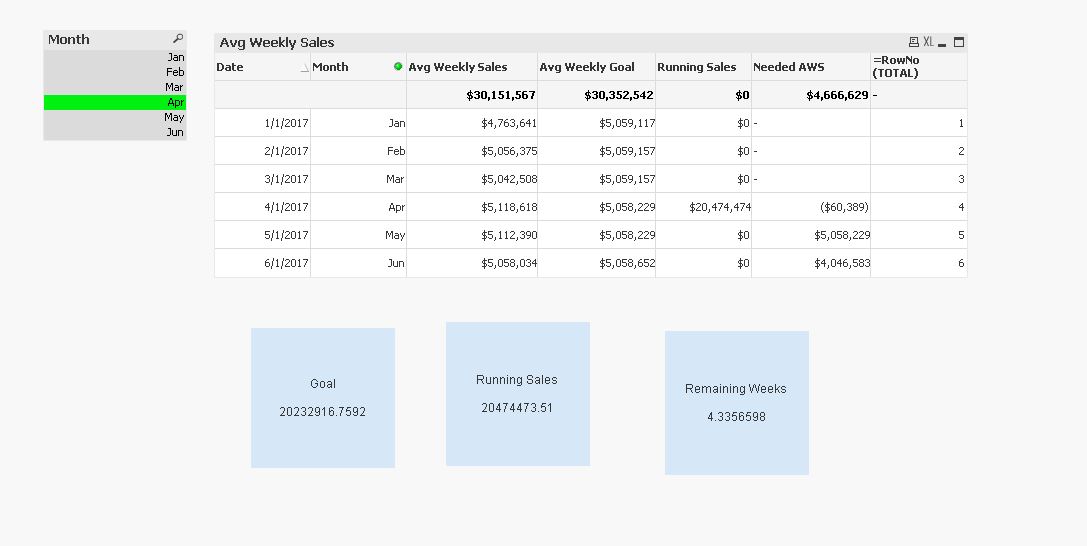Select the 4/1/2017 date cell
The height and width of the screenshot is (546, 1087).
263,207
